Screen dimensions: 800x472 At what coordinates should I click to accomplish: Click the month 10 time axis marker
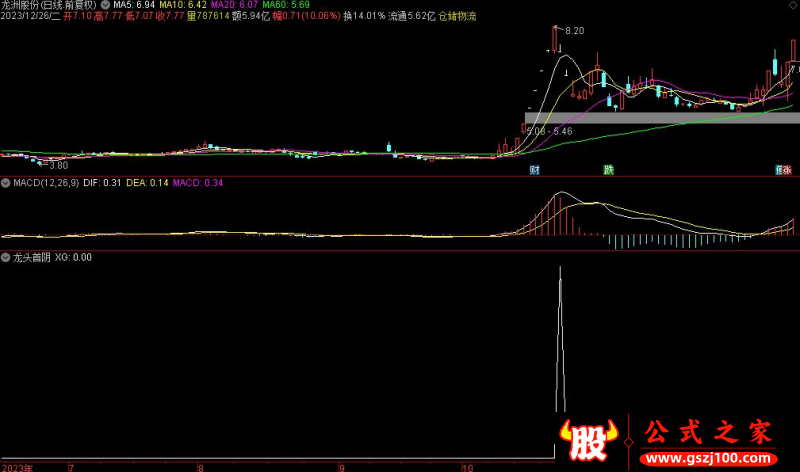467,468
